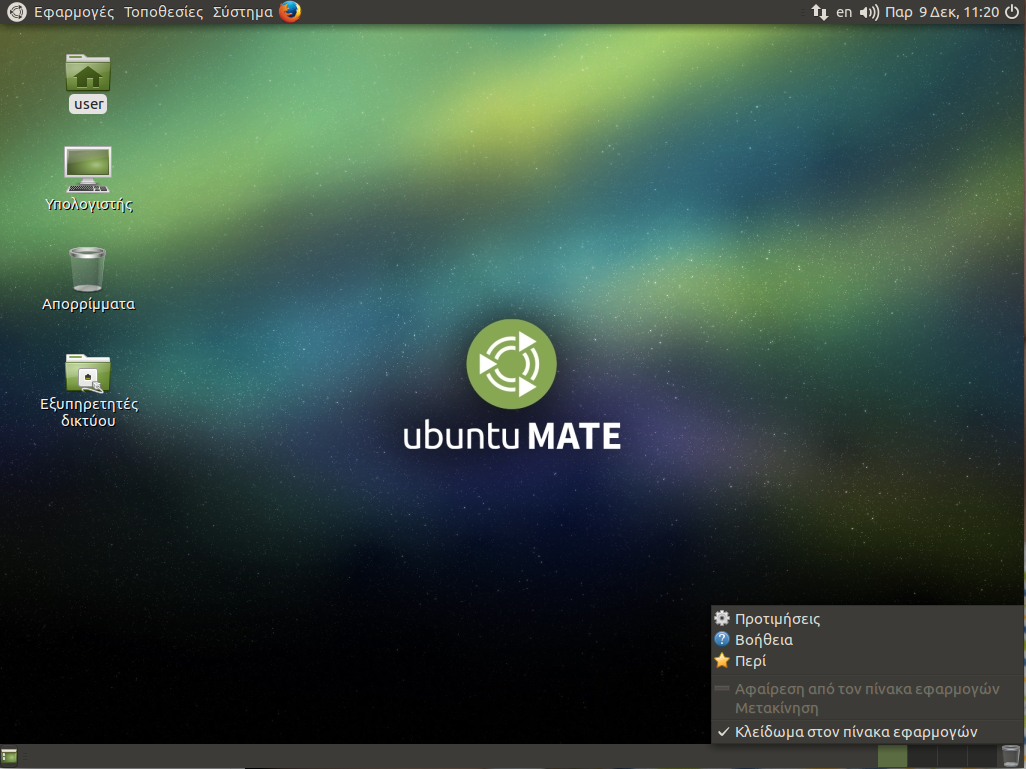The height and width of the screenshot is (769, 1026).
Task: Select Προτιμήσεις in the context menu
Action: point(777,619)
